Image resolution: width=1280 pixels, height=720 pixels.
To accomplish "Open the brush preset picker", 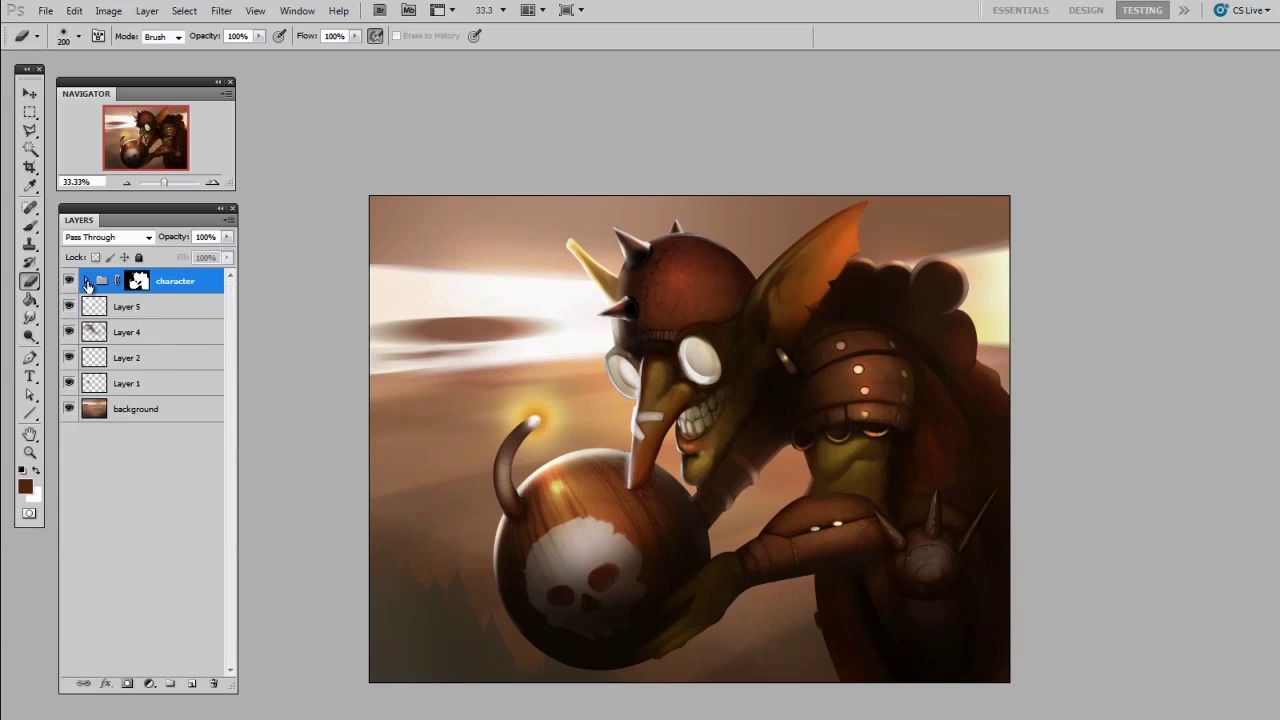I will [78, 36].
